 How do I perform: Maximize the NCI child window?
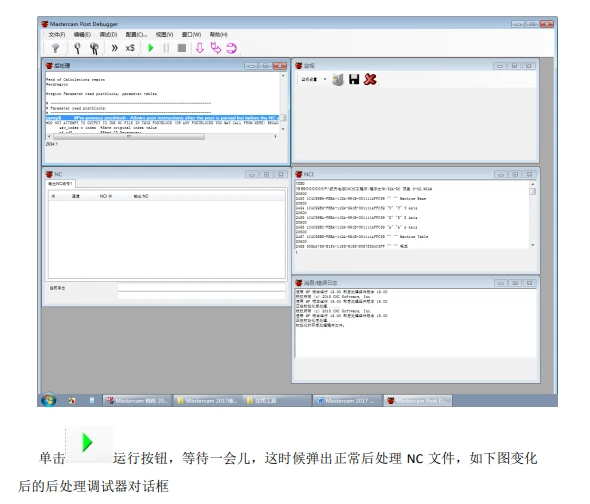click(x=515, y=174)
